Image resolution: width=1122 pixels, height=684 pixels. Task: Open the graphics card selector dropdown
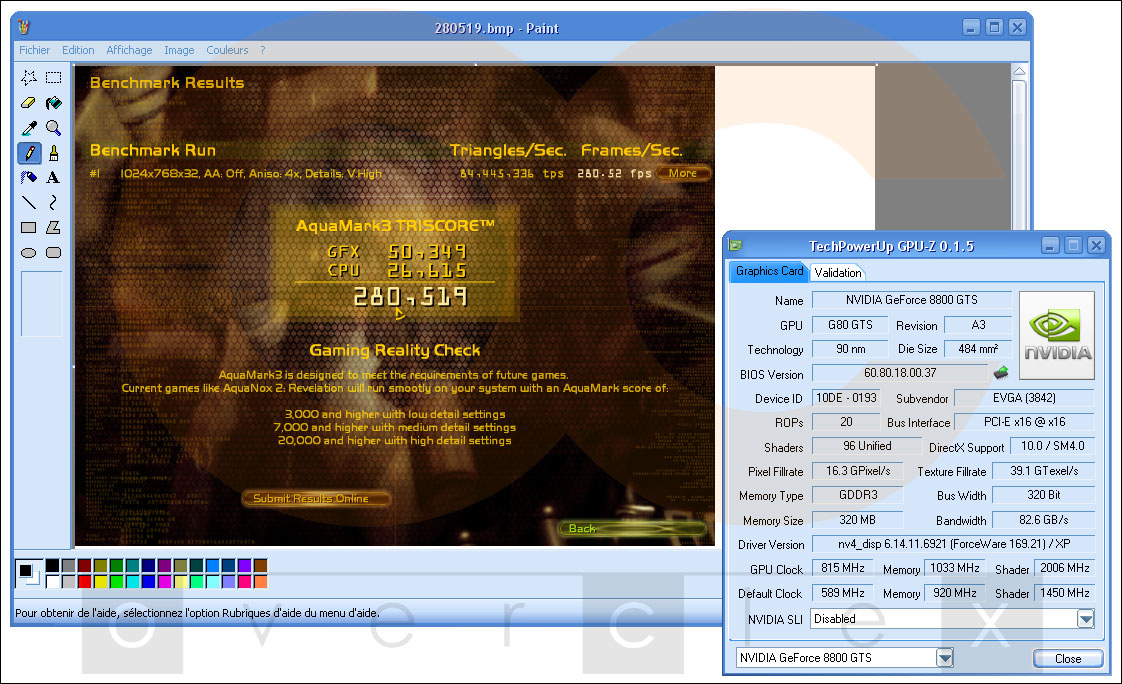[x=945, y=658]
